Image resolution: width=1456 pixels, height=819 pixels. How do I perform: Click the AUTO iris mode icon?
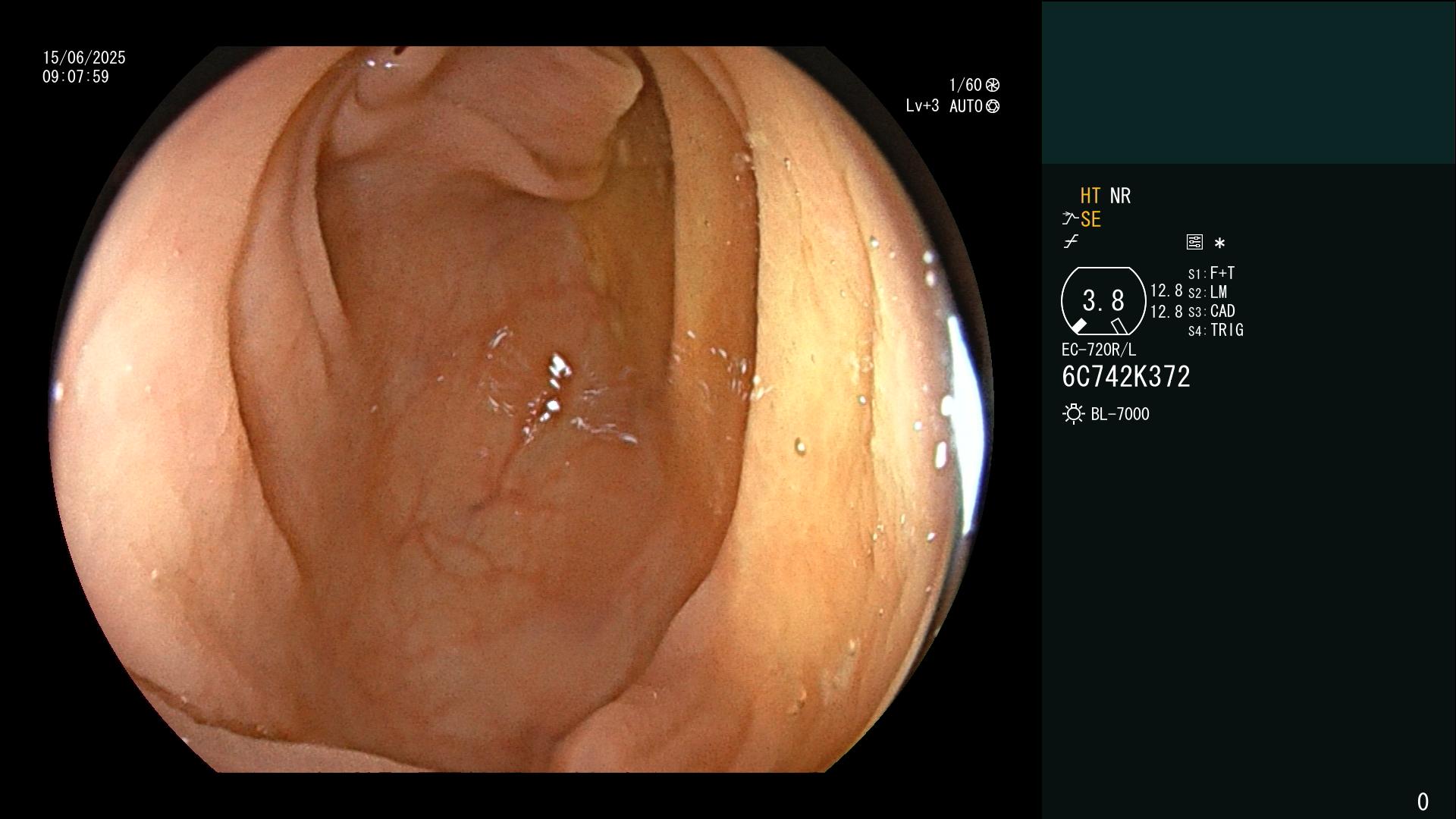tap(993, 106)
